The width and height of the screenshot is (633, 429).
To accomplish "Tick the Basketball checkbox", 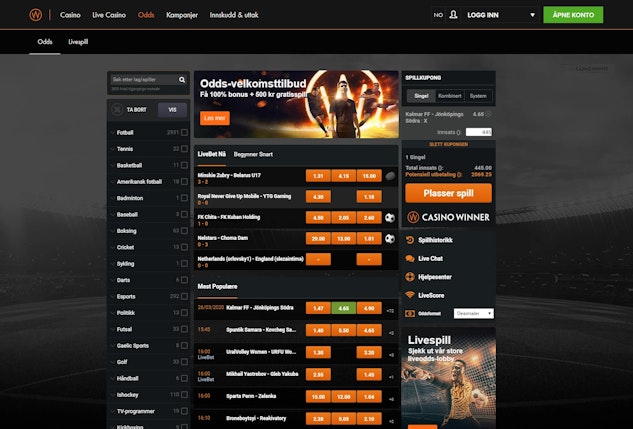I will point(184,165).
